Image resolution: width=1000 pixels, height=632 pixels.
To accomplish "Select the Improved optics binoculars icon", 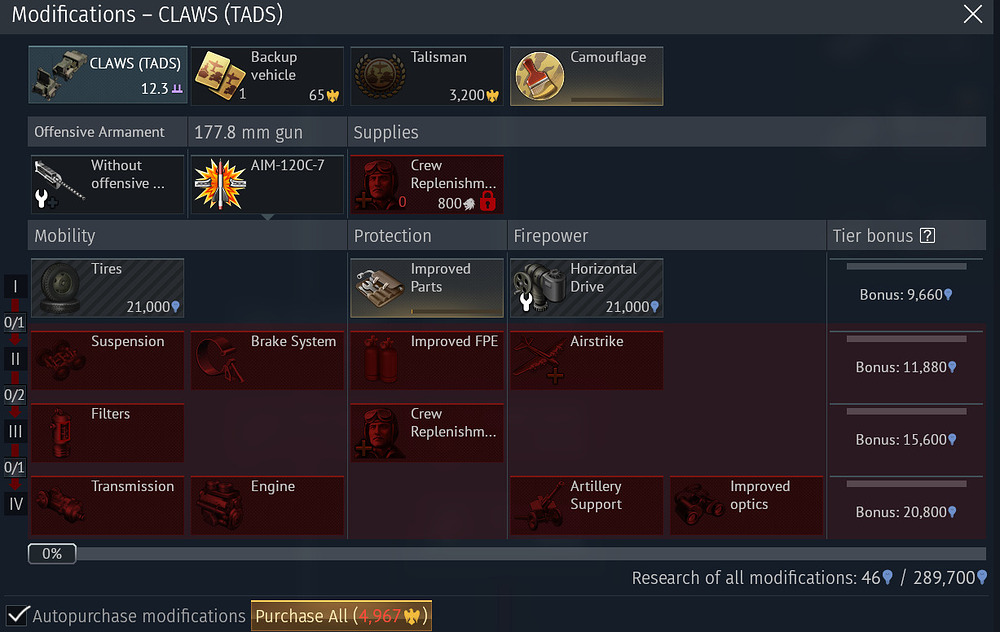I will coord(699,506).
